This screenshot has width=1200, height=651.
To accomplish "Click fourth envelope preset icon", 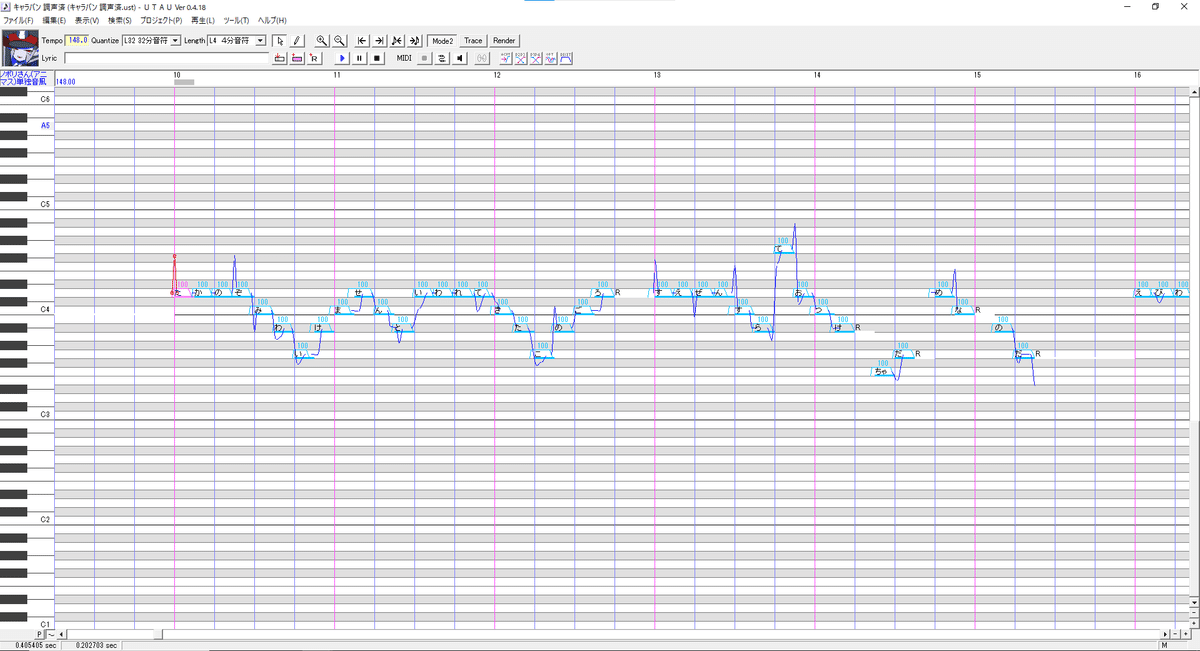I will pyautogui.click(x=551, y=58).
